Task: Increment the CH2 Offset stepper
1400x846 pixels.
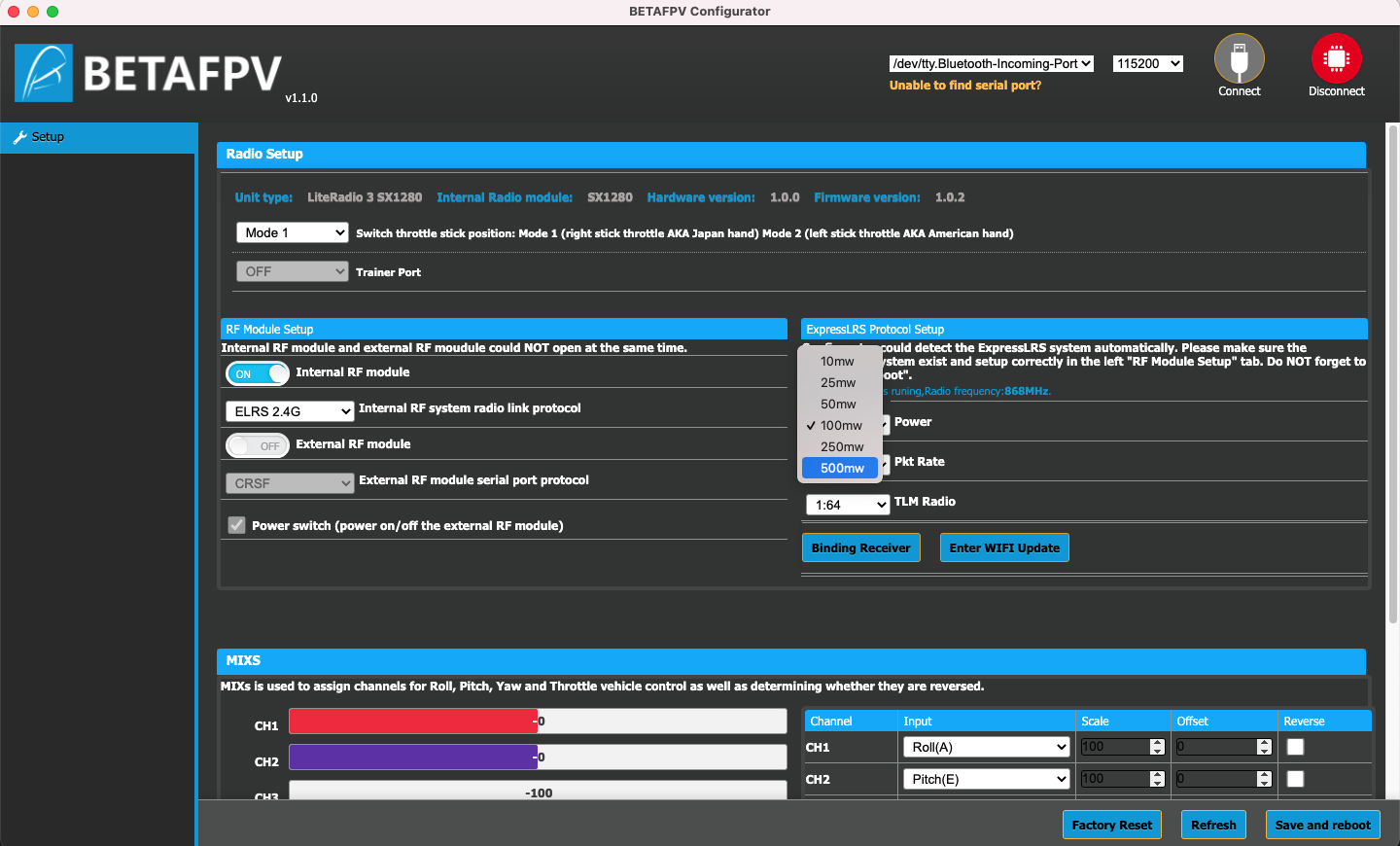Action: click(1264, 775)
